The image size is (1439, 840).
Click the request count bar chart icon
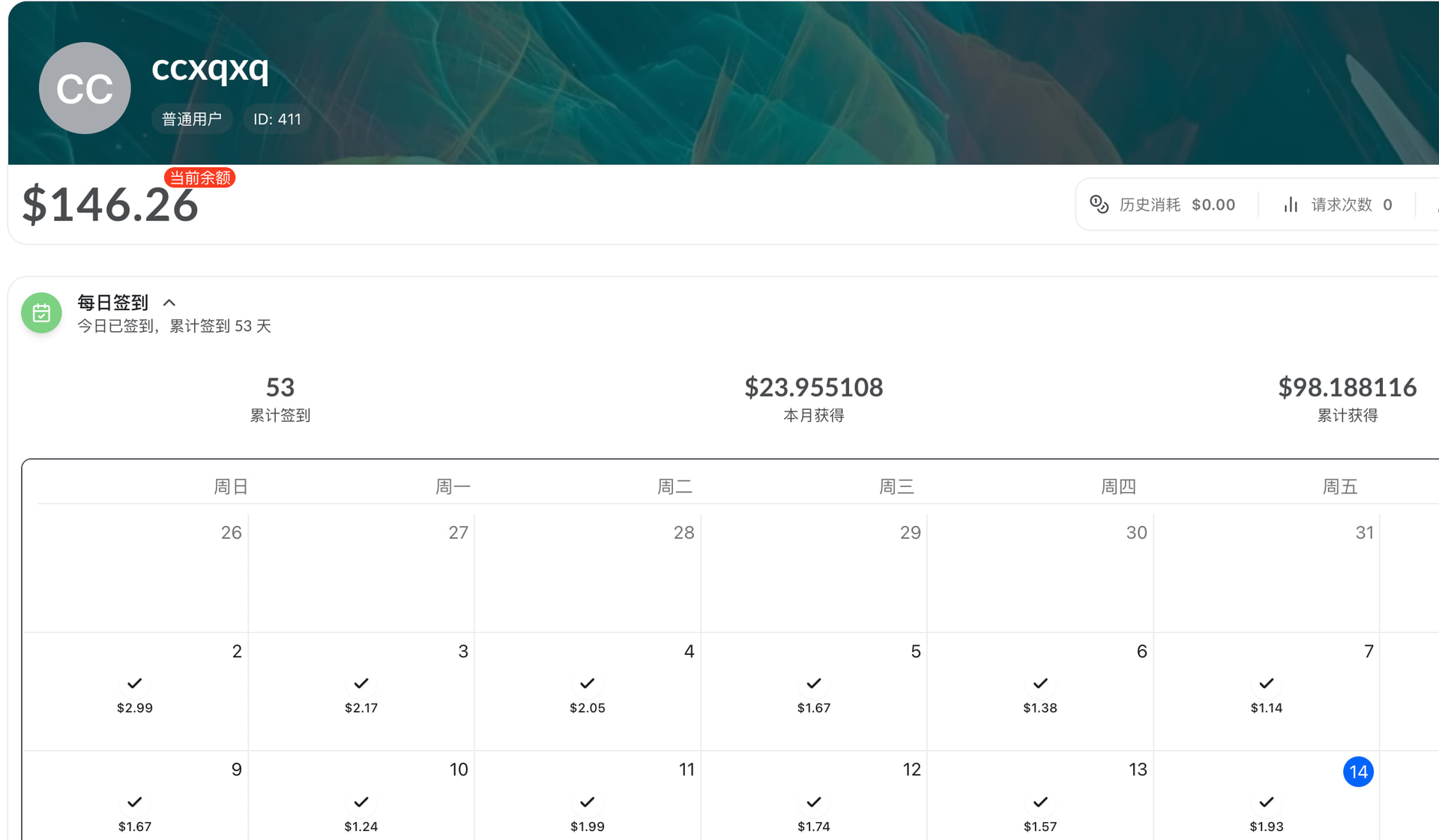[1291, 205]
